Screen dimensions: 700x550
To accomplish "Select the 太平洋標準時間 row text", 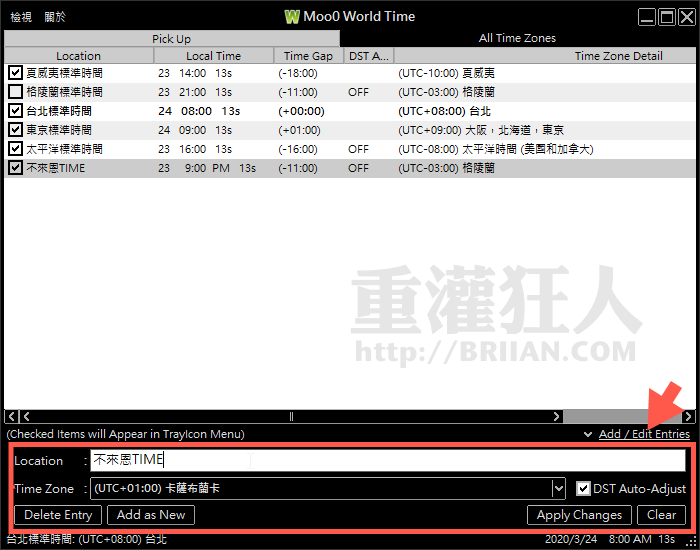I will (64, 149).
